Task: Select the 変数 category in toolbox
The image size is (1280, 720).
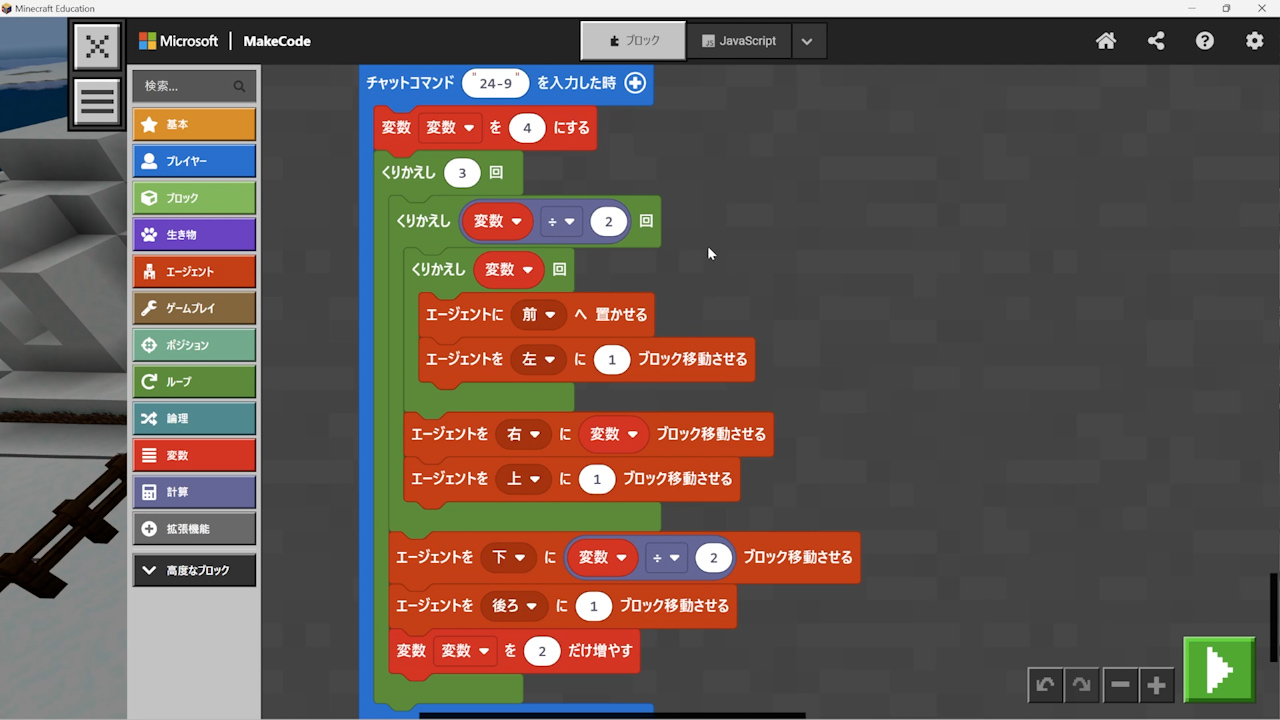Action: [x=194, y=455]
